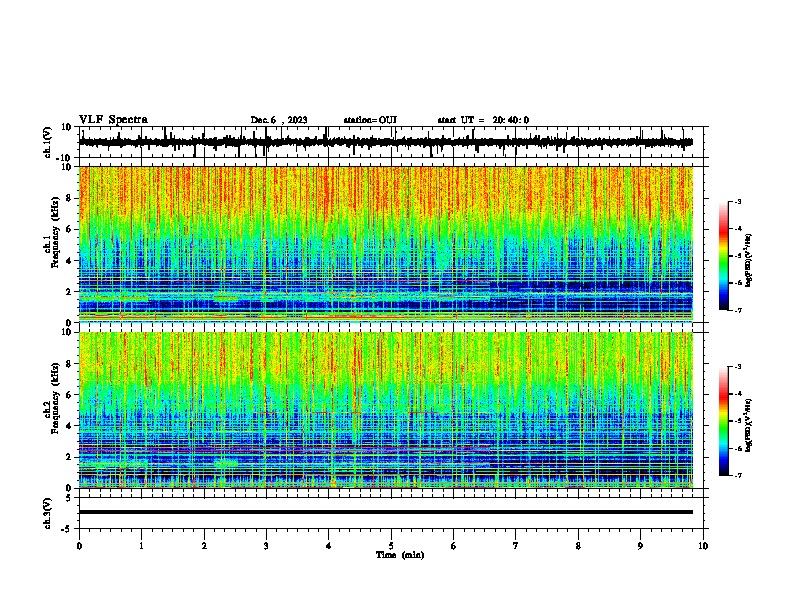Click the "7" tick on the Time axis
The width and height of the screenshot is (792, 612).
coord(516,546)
